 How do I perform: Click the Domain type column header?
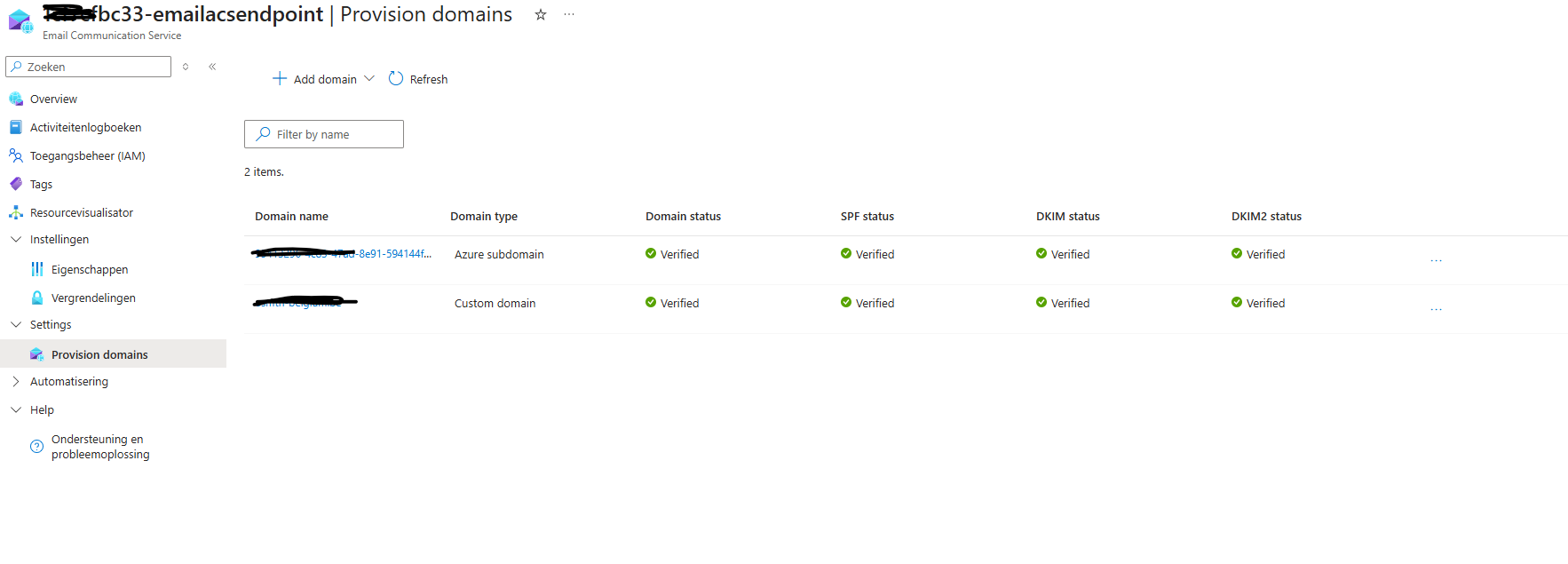click(484, 216)
